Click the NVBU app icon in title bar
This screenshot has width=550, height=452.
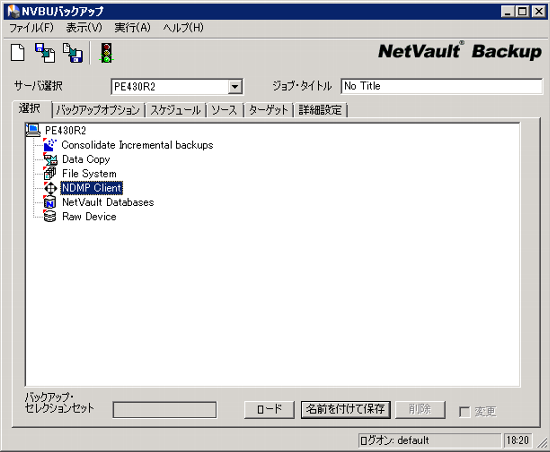tap(13, 11)
